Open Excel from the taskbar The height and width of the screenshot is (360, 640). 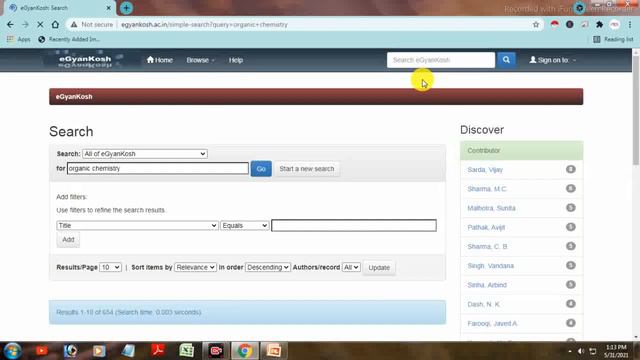[x=187, y=351]
